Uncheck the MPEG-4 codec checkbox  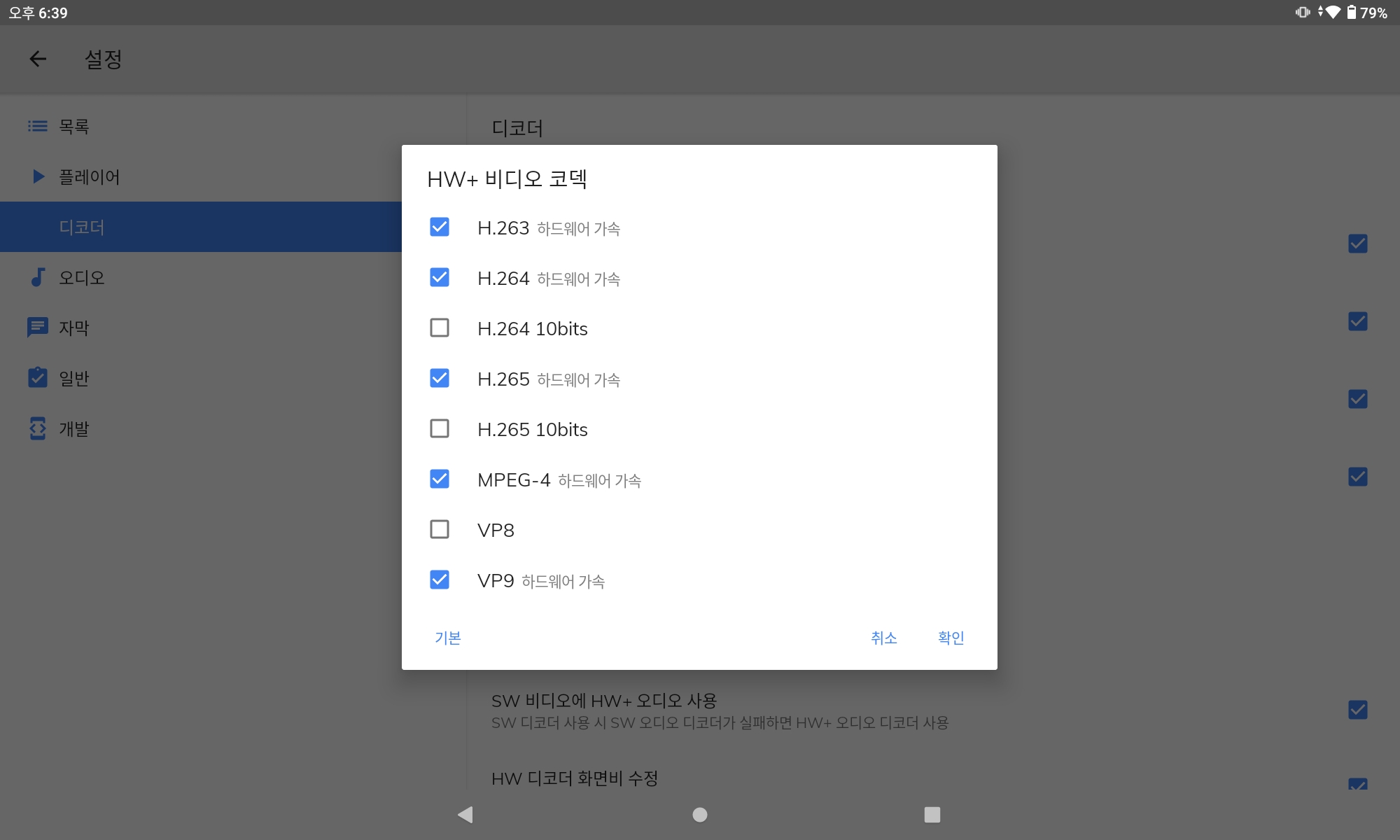[440, 479]
